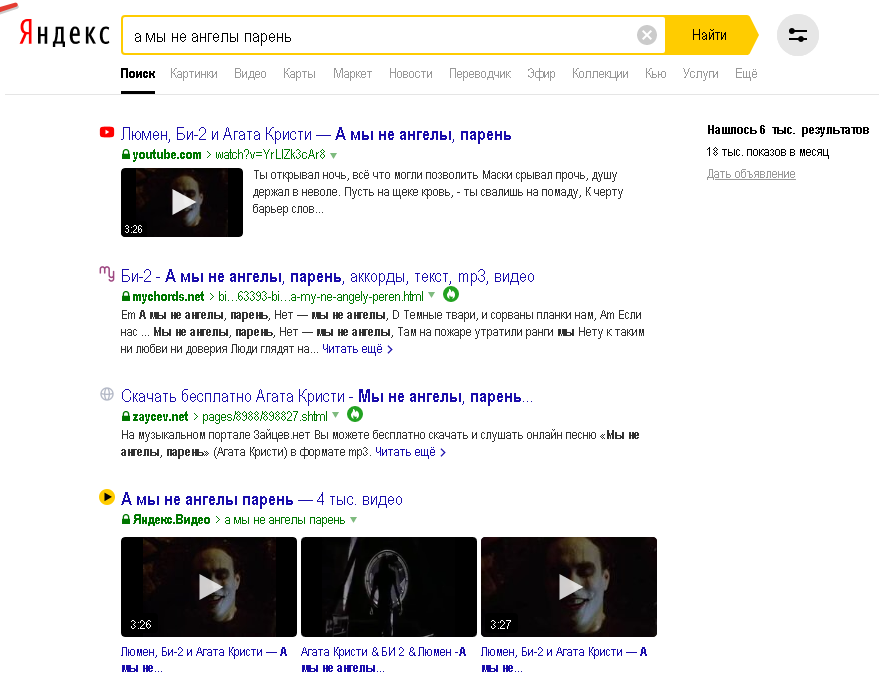The width and height of the screenshot is (879, 682).
Task: Click the watch?v=YrLlZk3cAr8 URL path
Action: [270, 155]
